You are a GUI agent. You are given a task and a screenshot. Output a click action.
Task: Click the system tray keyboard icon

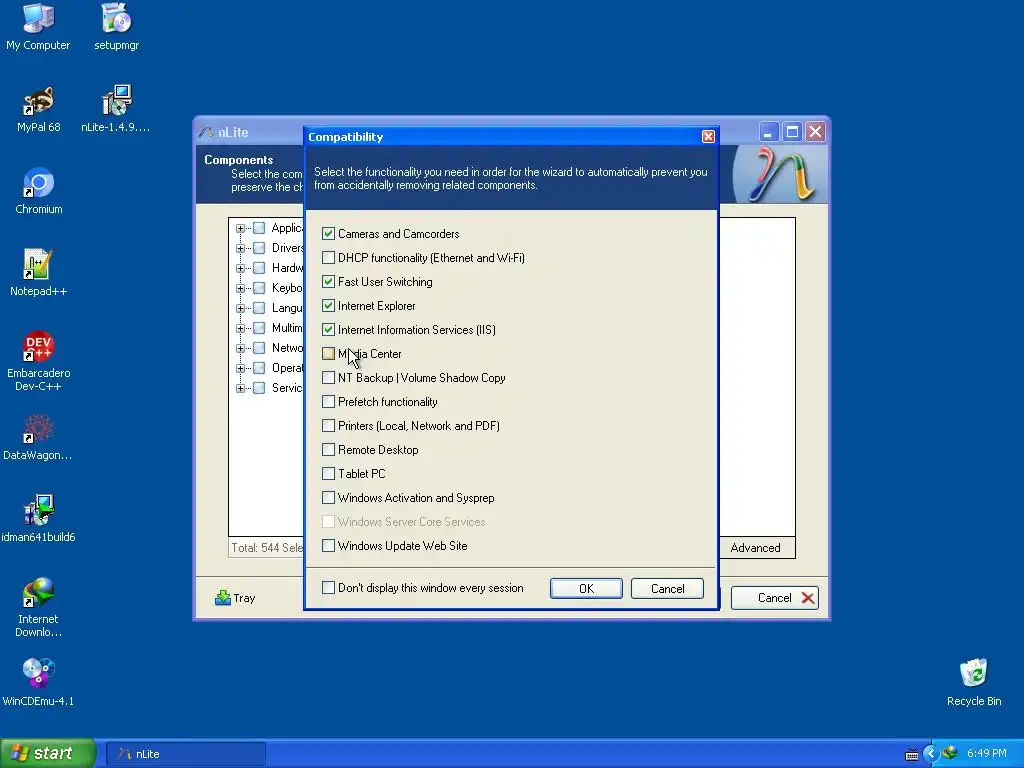[912, 754]
